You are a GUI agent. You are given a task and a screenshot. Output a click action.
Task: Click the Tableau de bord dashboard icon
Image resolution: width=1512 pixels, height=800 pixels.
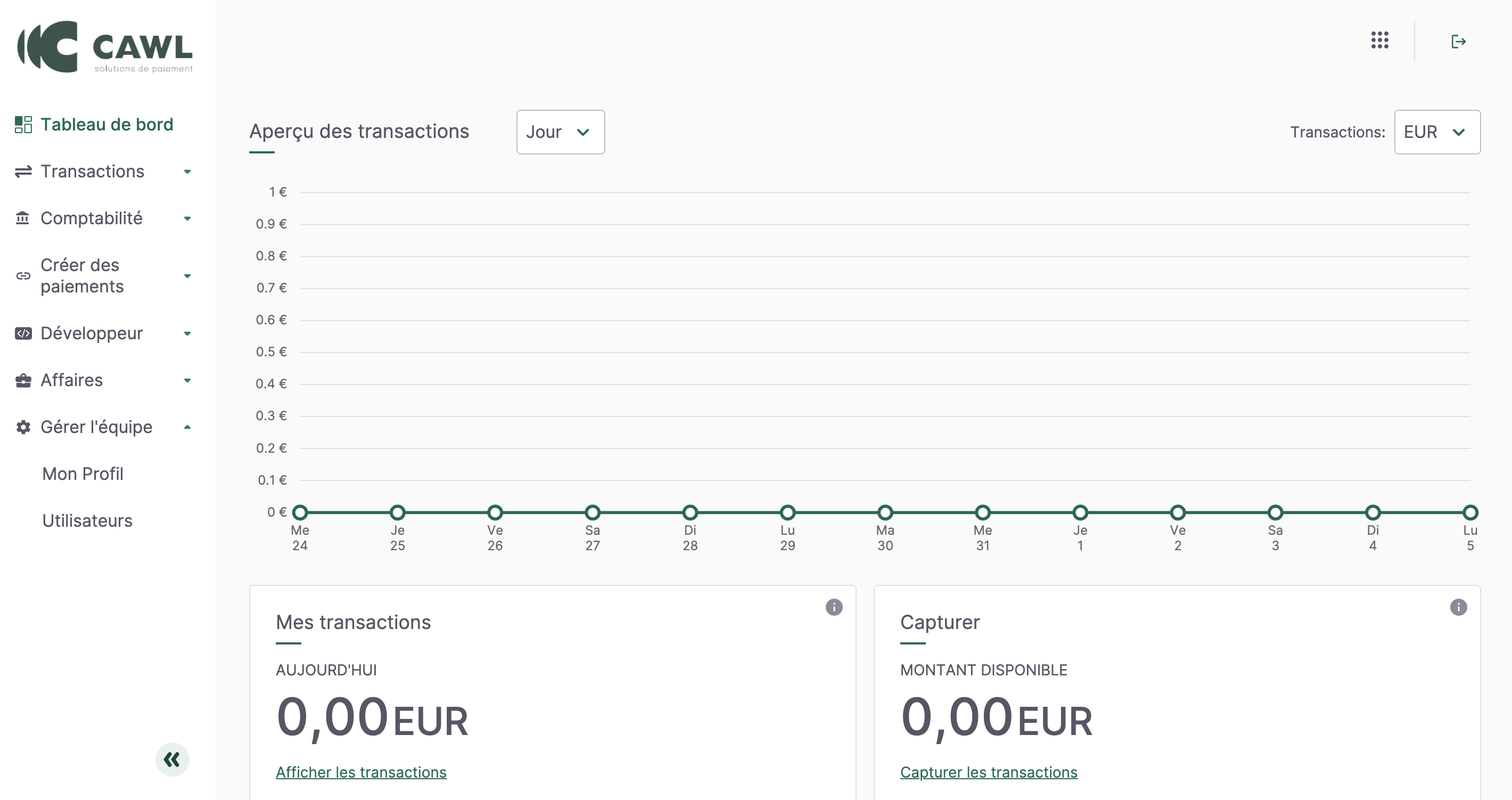coord(23,125)
